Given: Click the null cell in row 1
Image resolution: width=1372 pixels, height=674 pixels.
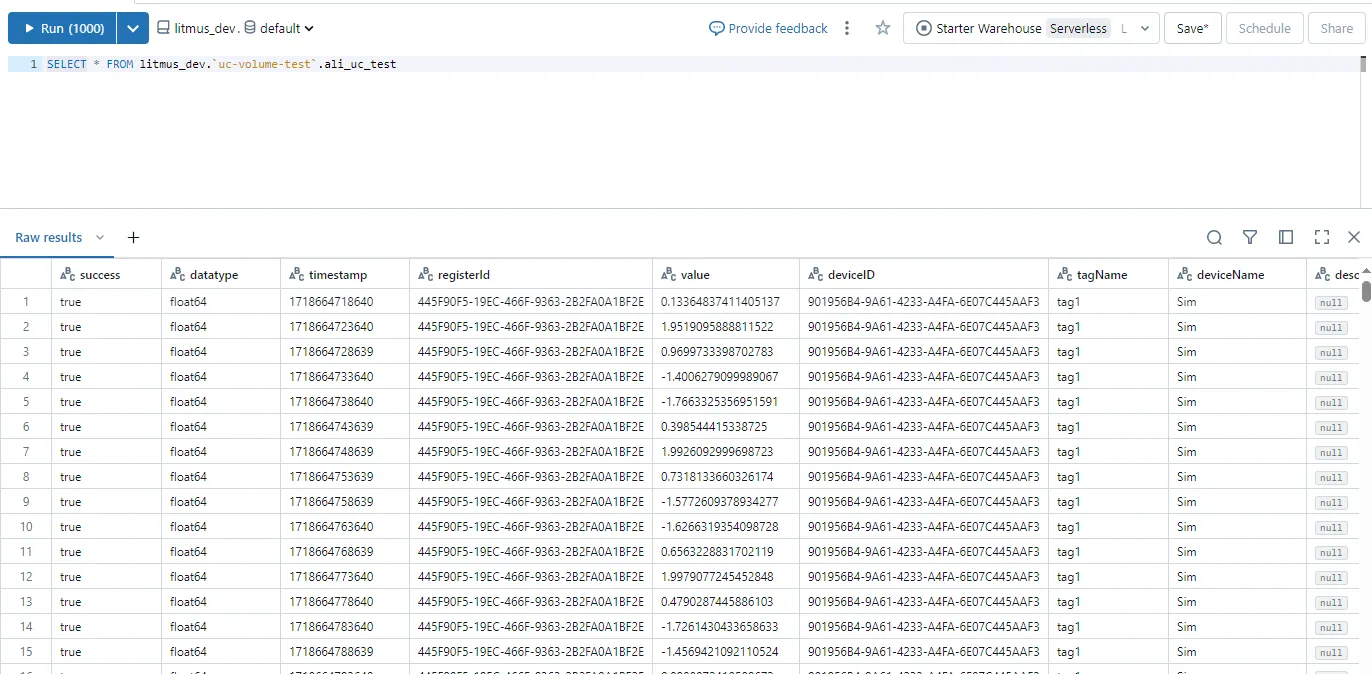Looking at the screenshot, I should coord(1331,302).
